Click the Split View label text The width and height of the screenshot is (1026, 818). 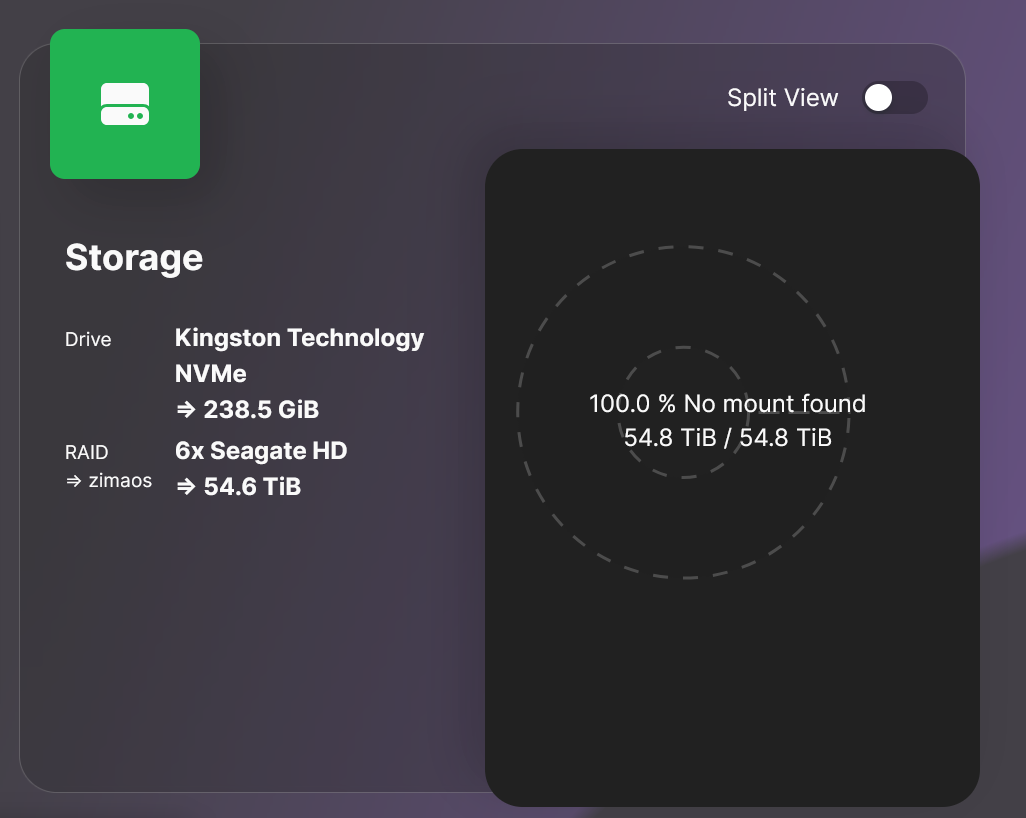[782, 98]
